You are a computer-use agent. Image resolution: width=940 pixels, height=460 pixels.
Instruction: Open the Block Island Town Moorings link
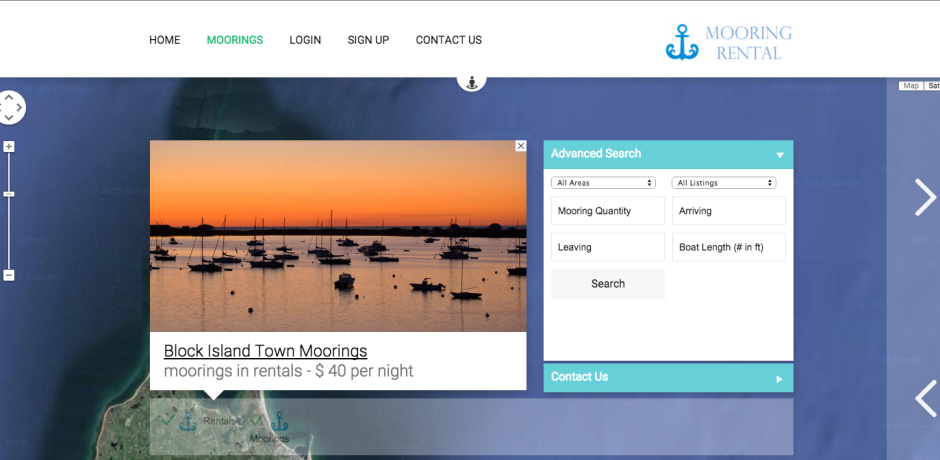265,351
